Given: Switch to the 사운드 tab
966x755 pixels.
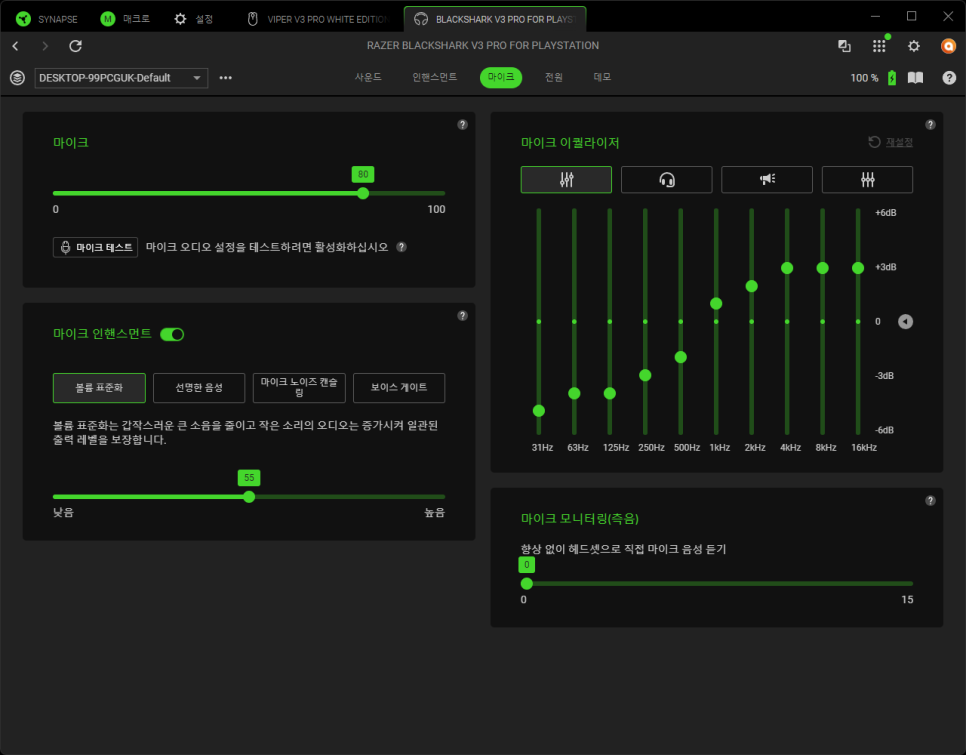Looking at the screenshot, I should click(368, 77).
